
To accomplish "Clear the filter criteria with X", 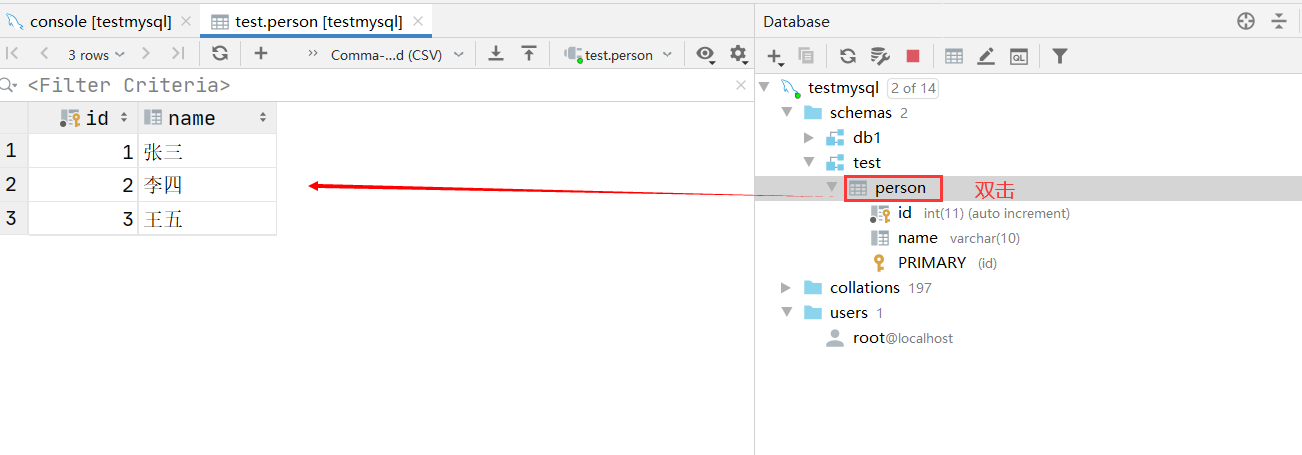I will click(741, 86).
